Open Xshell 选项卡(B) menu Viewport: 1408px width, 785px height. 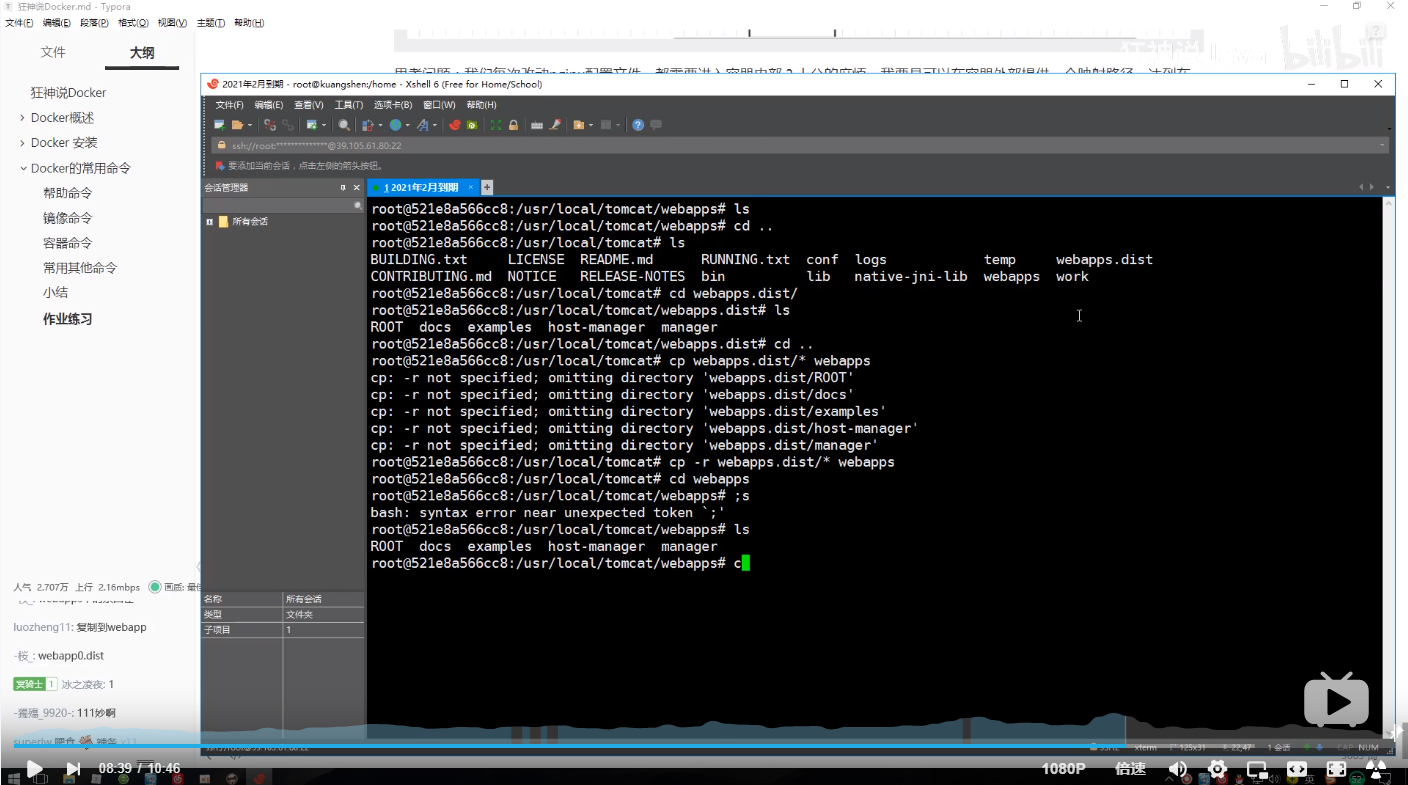[393, 105]
